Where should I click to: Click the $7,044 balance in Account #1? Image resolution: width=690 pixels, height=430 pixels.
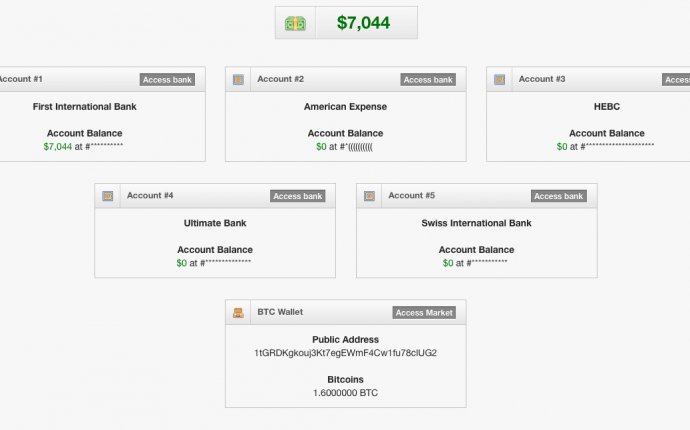(x=58, y=147)
